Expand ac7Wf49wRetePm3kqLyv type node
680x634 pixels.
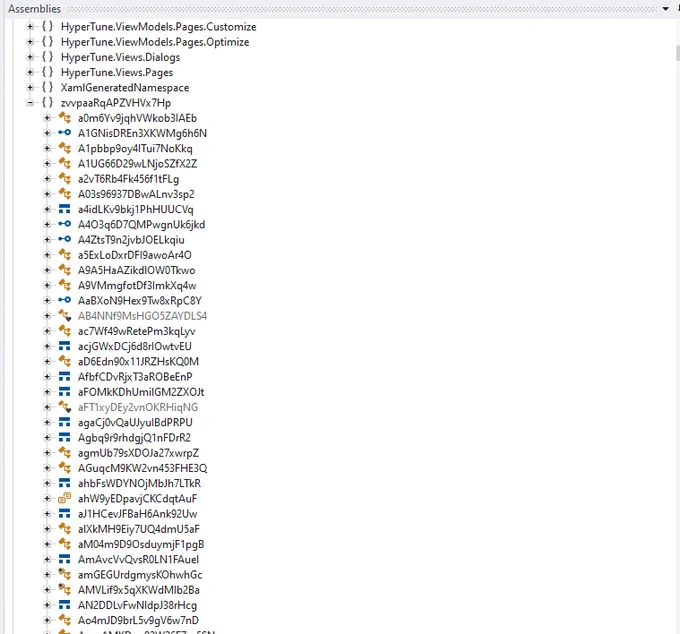(x=47, y=331)
